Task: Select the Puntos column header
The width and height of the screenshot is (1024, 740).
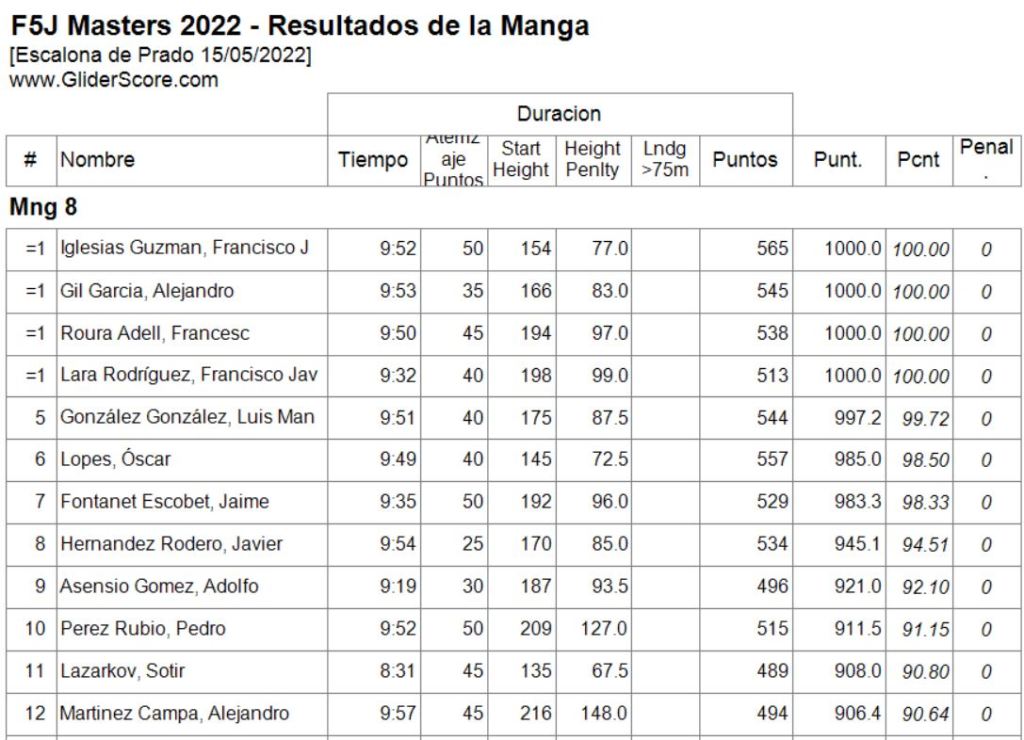Action: (745, 160)
